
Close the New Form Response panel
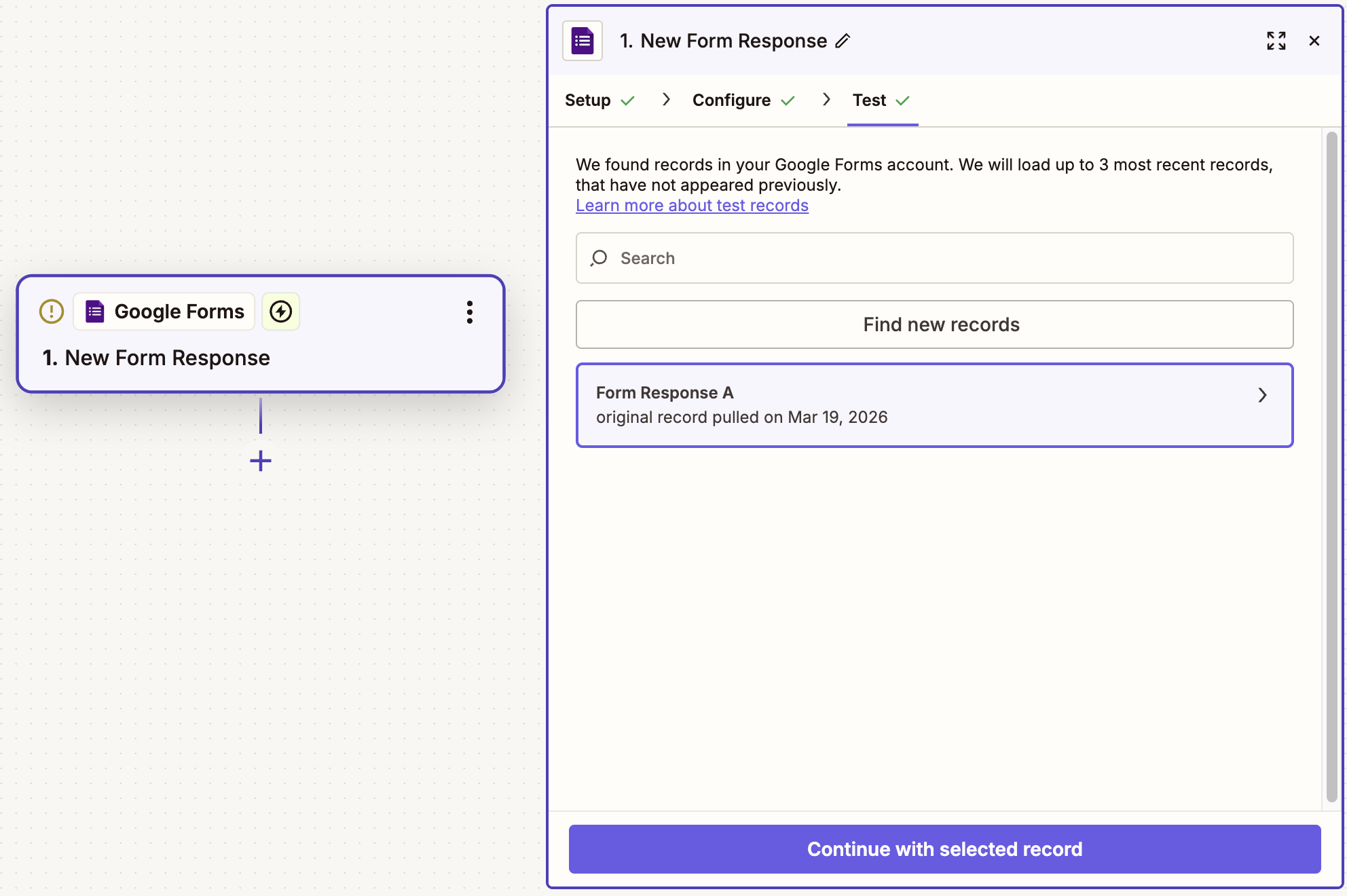click(1314, 41)
